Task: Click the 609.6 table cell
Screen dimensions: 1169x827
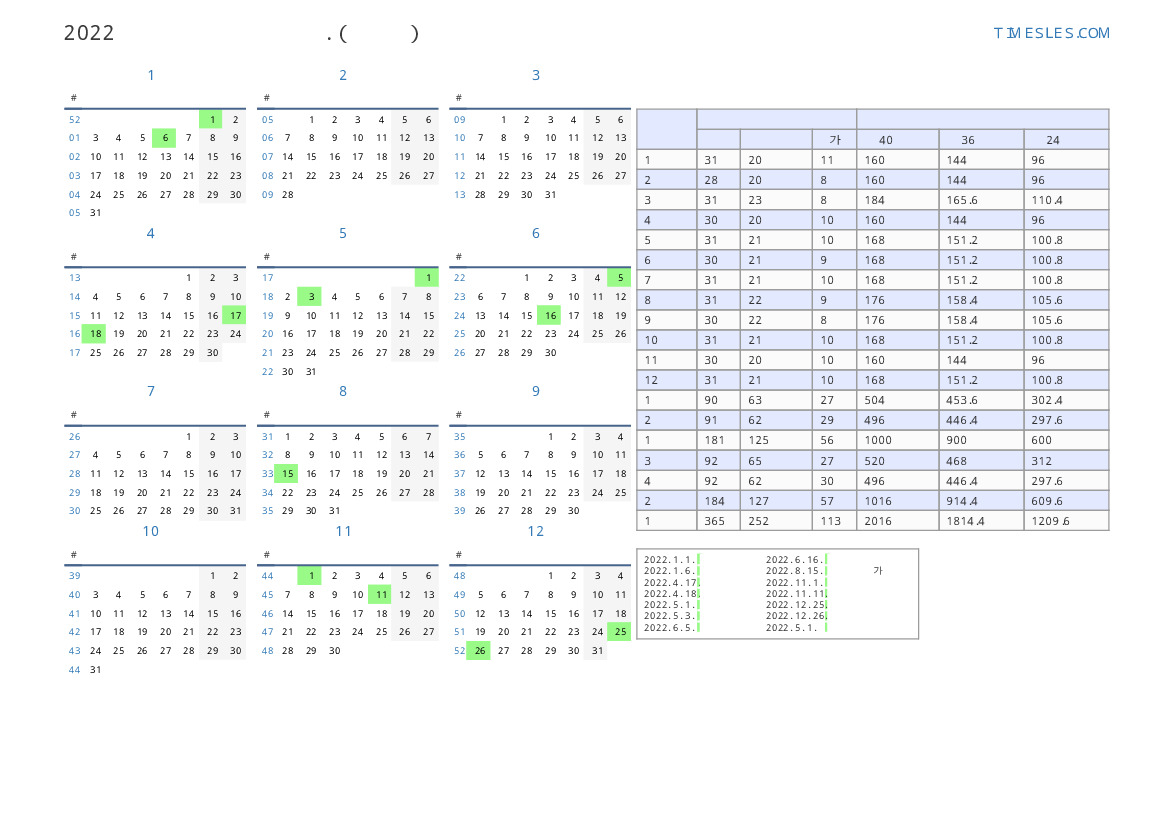Action: [1066, 501]
